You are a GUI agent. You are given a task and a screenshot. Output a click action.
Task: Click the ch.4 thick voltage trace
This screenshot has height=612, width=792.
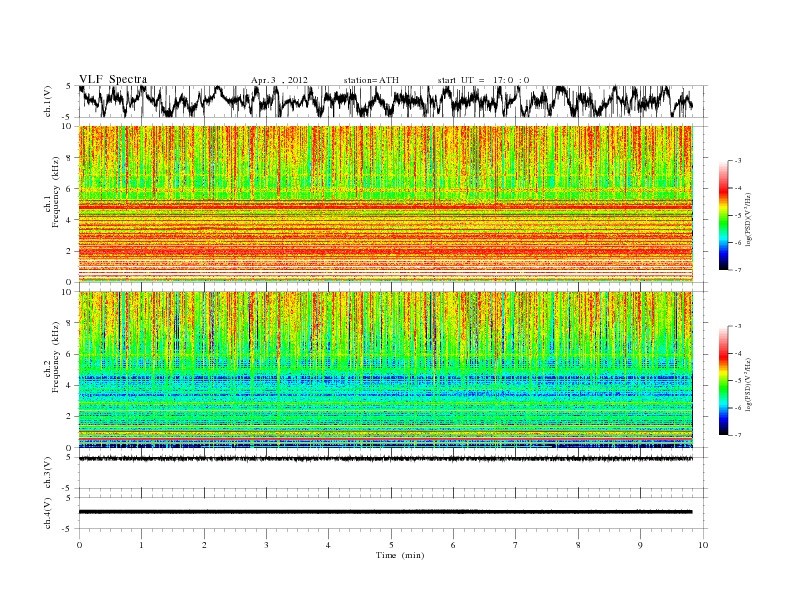click(385, 512)
